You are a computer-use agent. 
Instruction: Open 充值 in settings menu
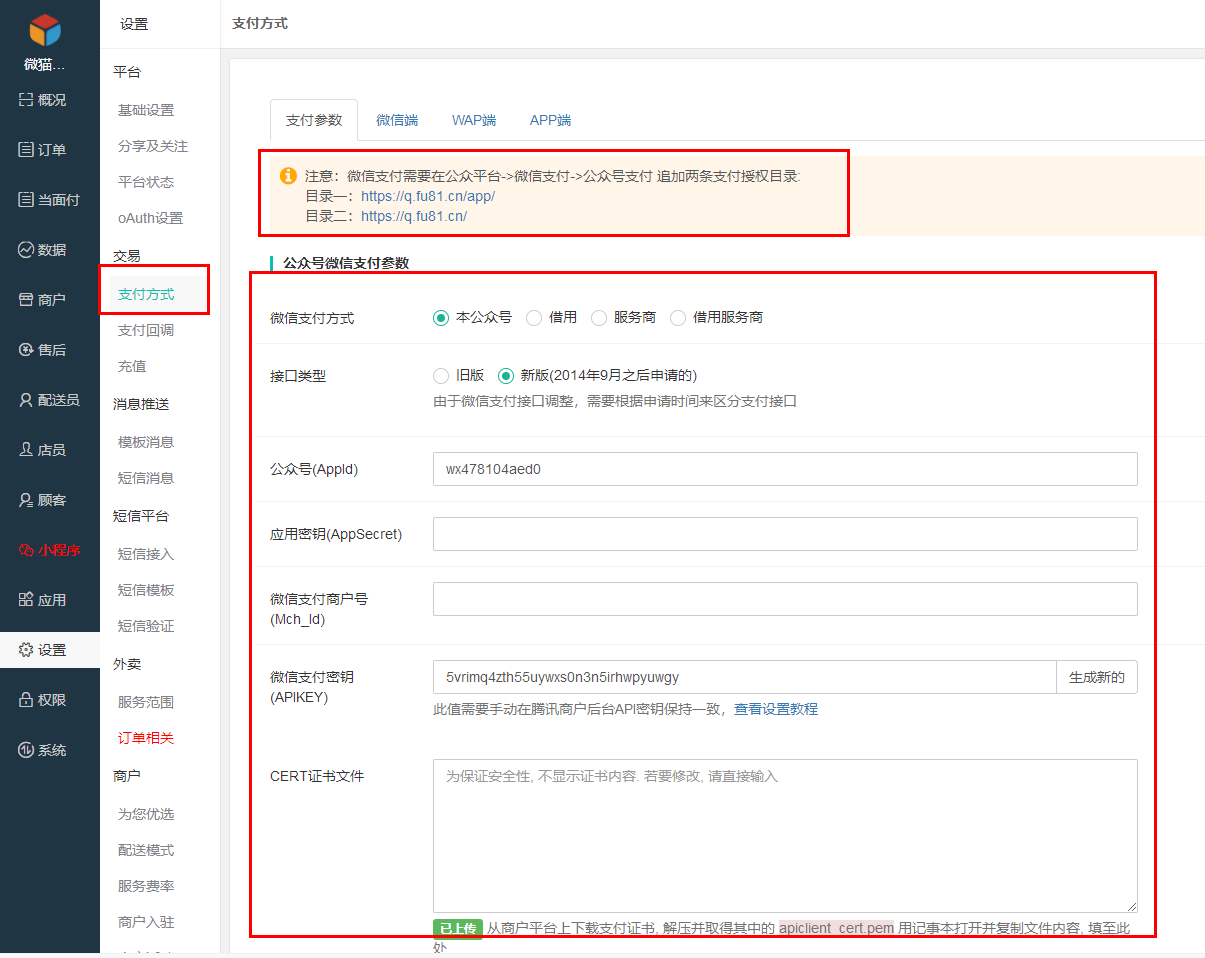132,366
